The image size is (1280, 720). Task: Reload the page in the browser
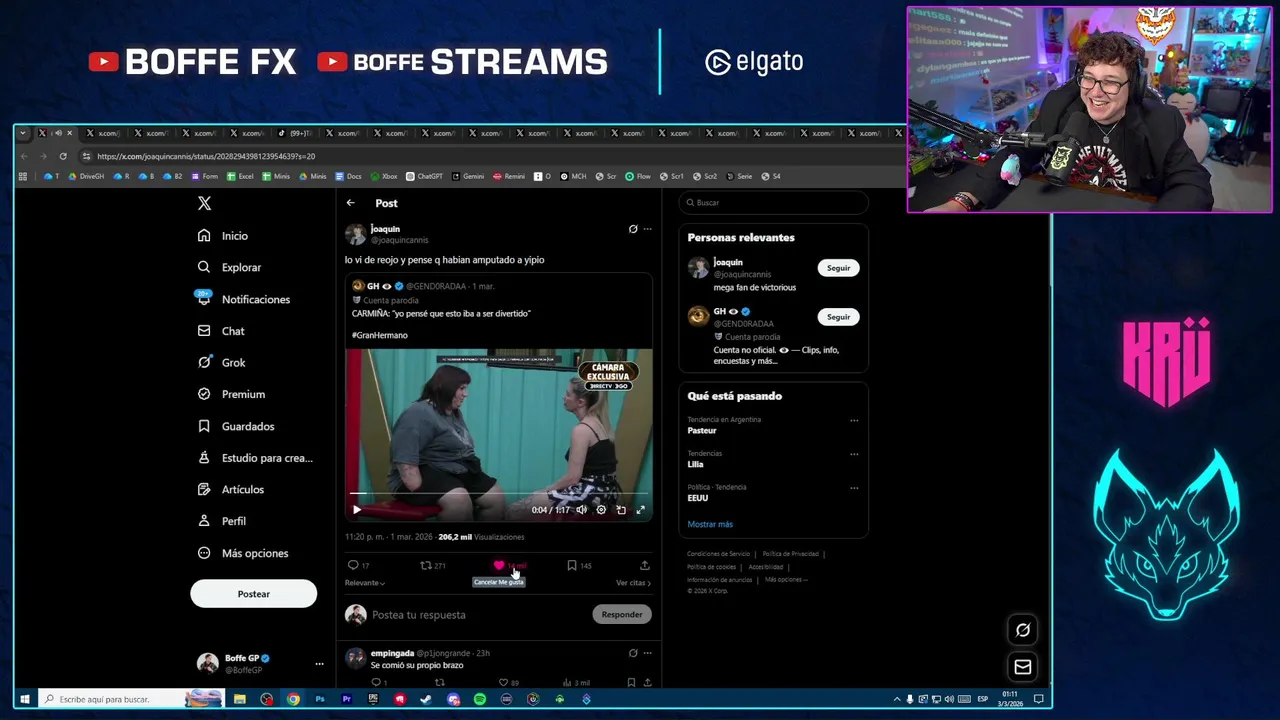coord(63,156)
